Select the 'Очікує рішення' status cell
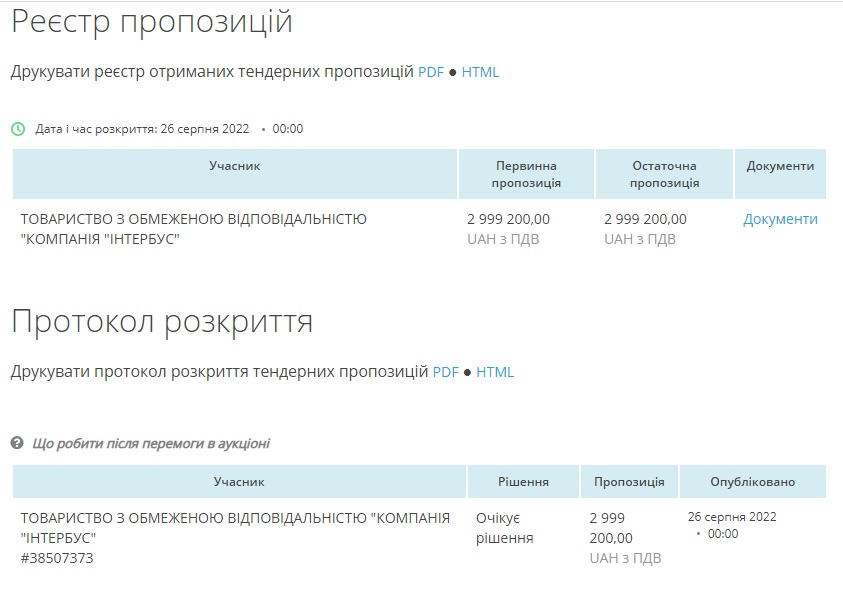843x591 pixels. tap(504, 528)
